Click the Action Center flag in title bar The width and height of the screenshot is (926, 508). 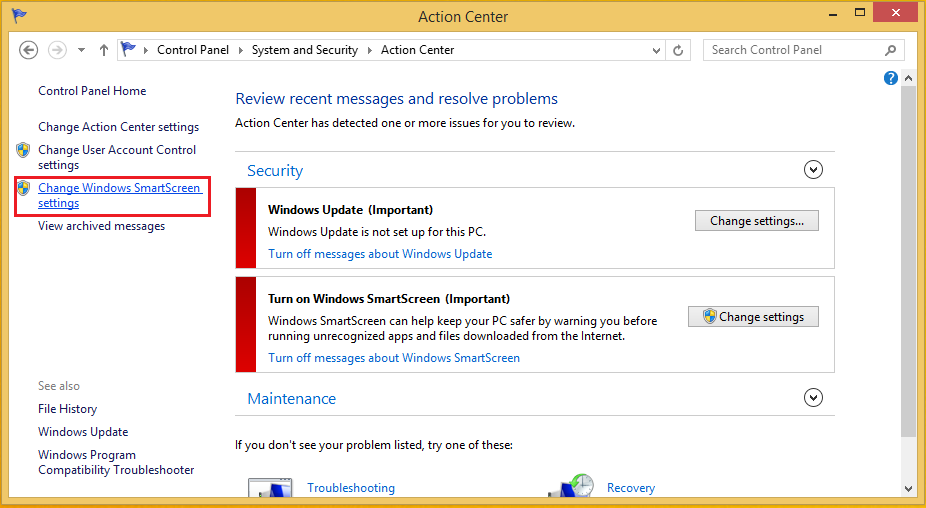click(x=19, y=16)
